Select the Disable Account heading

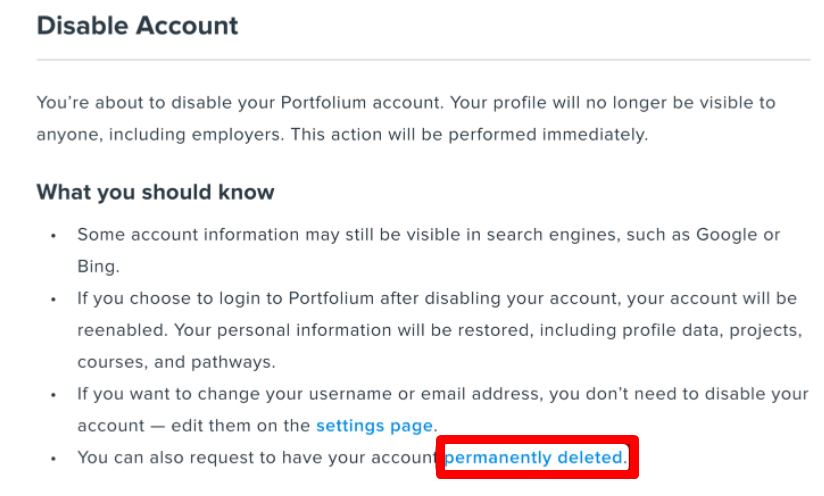pos(137,26)
